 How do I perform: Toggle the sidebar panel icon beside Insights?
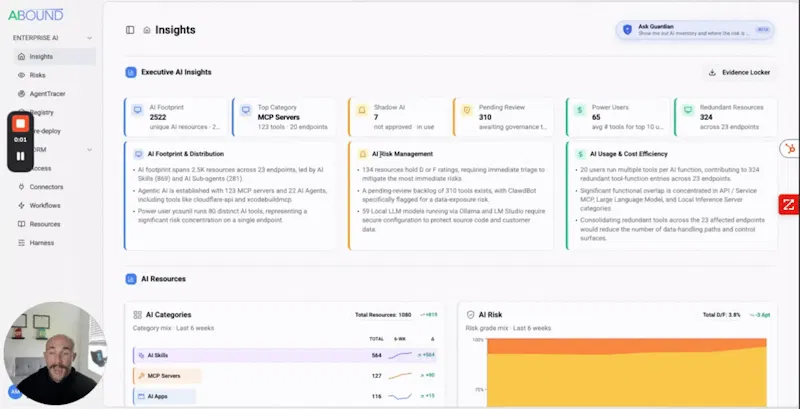pyautogui.click(x=130, y=30)
